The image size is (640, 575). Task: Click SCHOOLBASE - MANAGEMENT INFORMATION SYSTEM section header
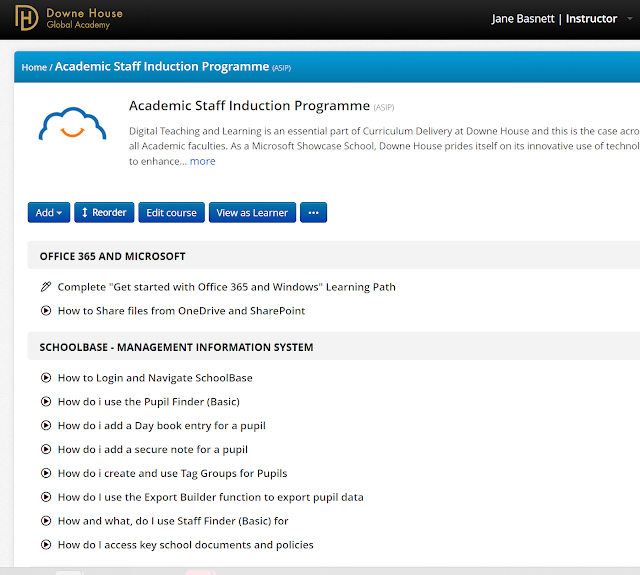click(x=334, y=346)
